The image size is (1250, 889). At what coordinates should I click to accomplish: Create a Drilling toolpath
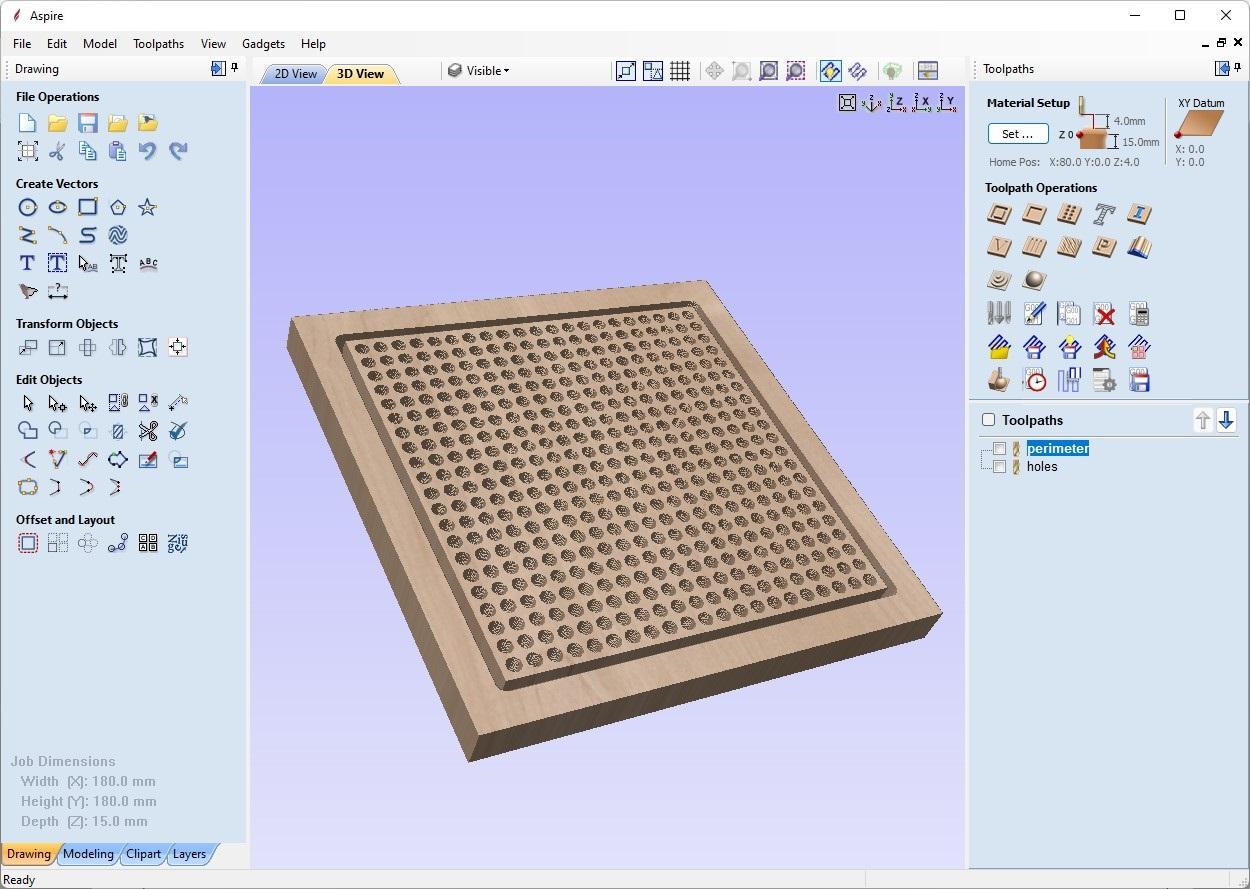click(1069, 214)
